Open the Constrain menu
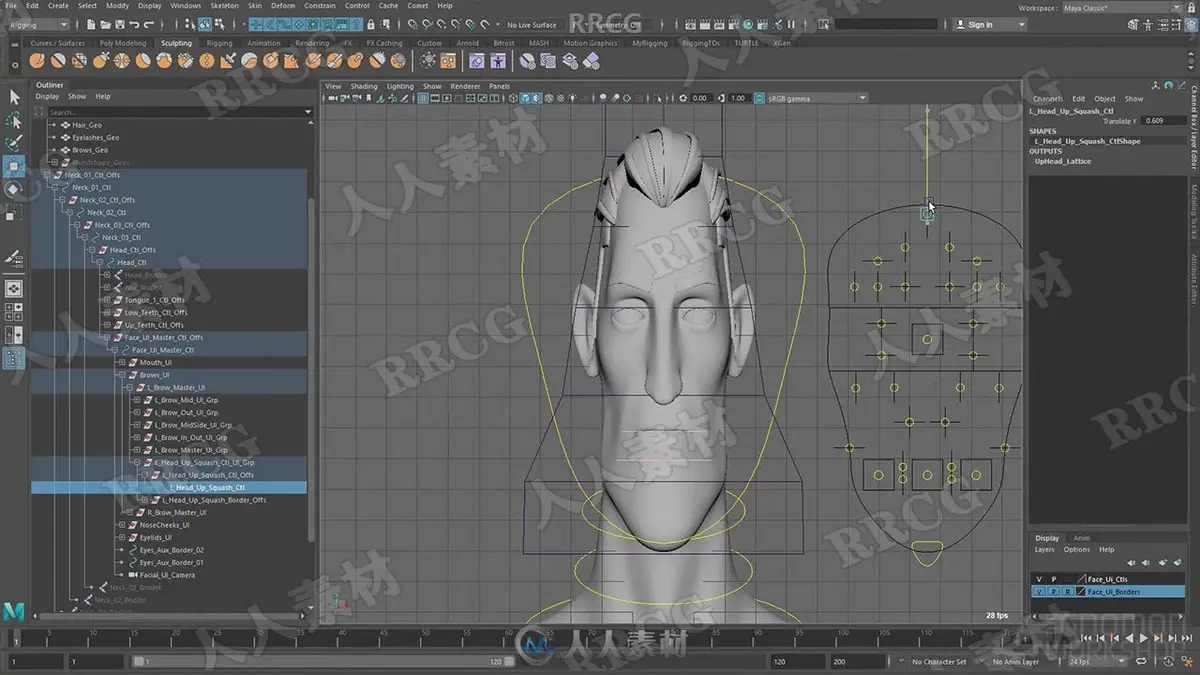 [320, 6]
